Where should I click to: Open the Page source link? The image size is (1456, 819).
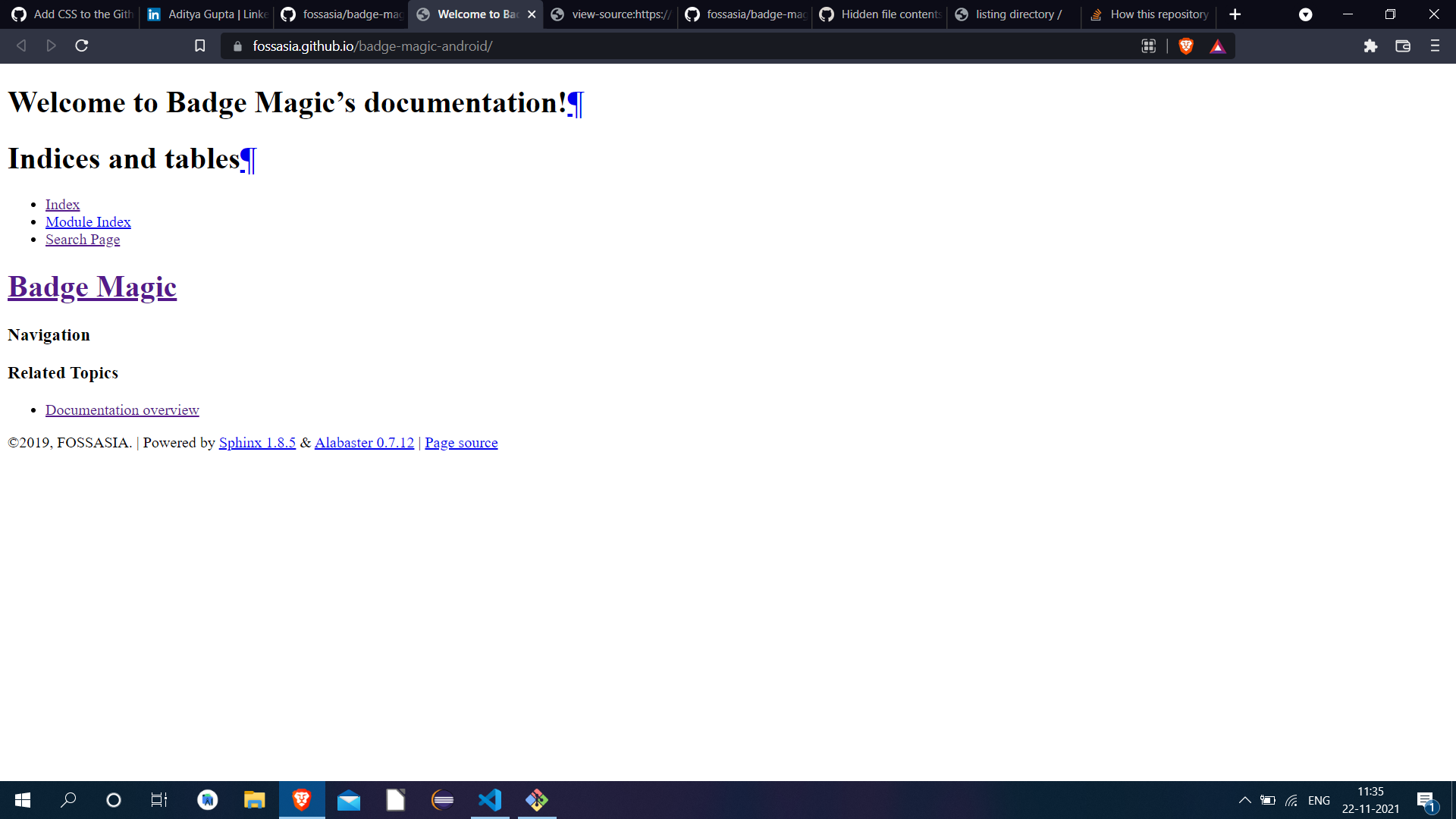[x=461, y=443]
